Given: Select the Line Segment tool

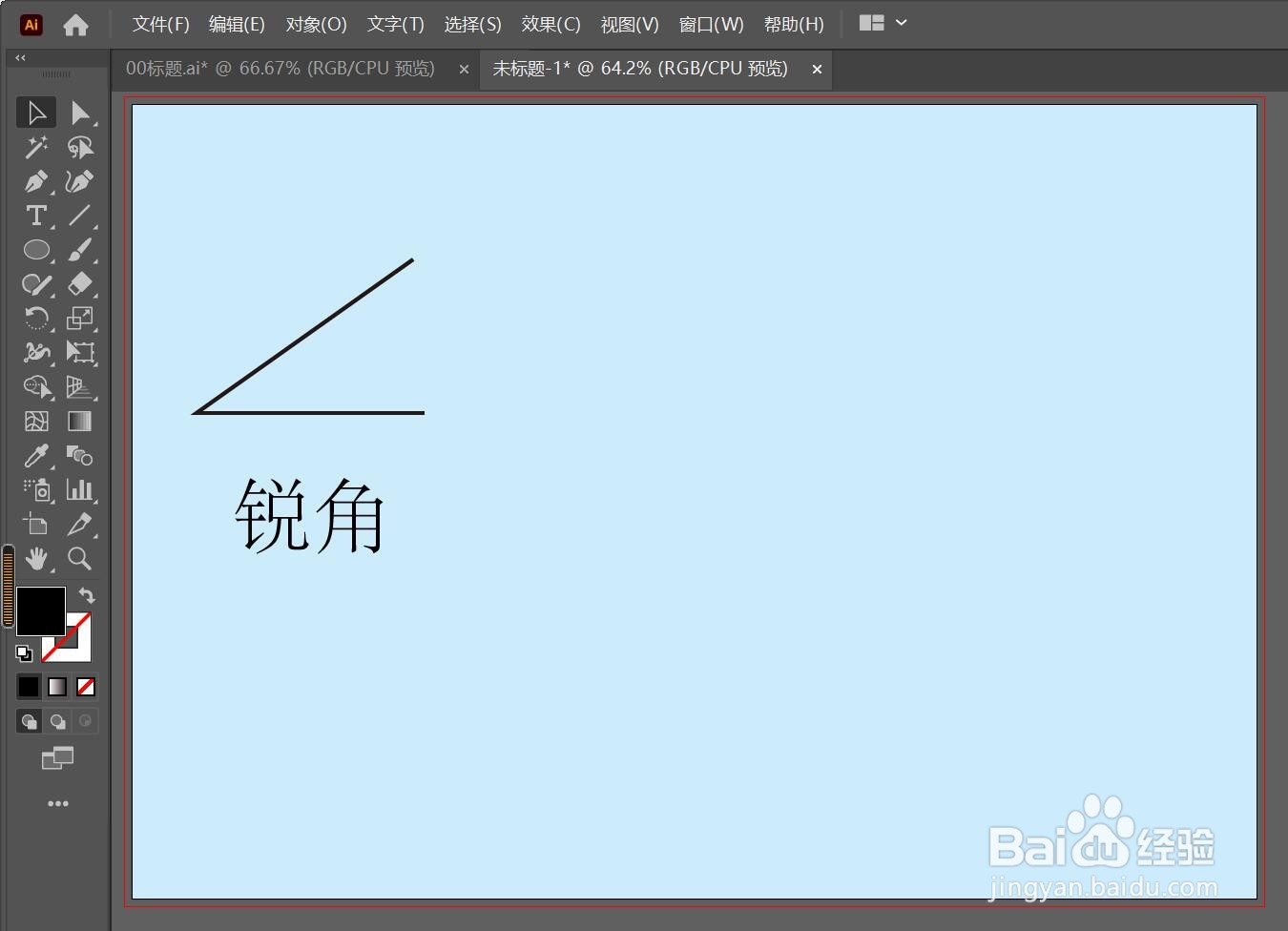Looking at the screenshot, I should tap(80, 216).
